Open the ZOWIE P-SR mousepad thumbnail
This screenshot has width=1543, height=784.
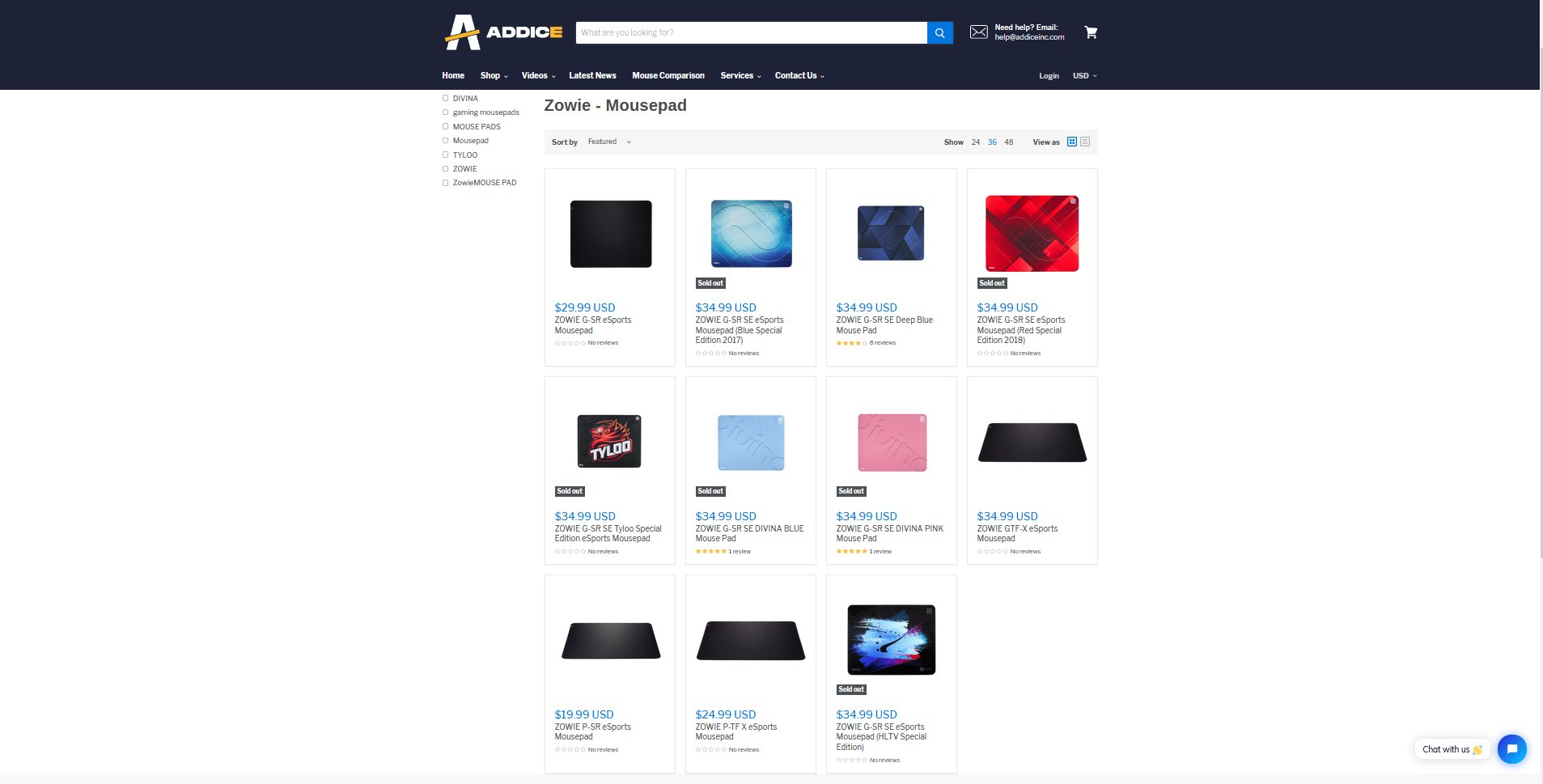[x=611, y=641]
